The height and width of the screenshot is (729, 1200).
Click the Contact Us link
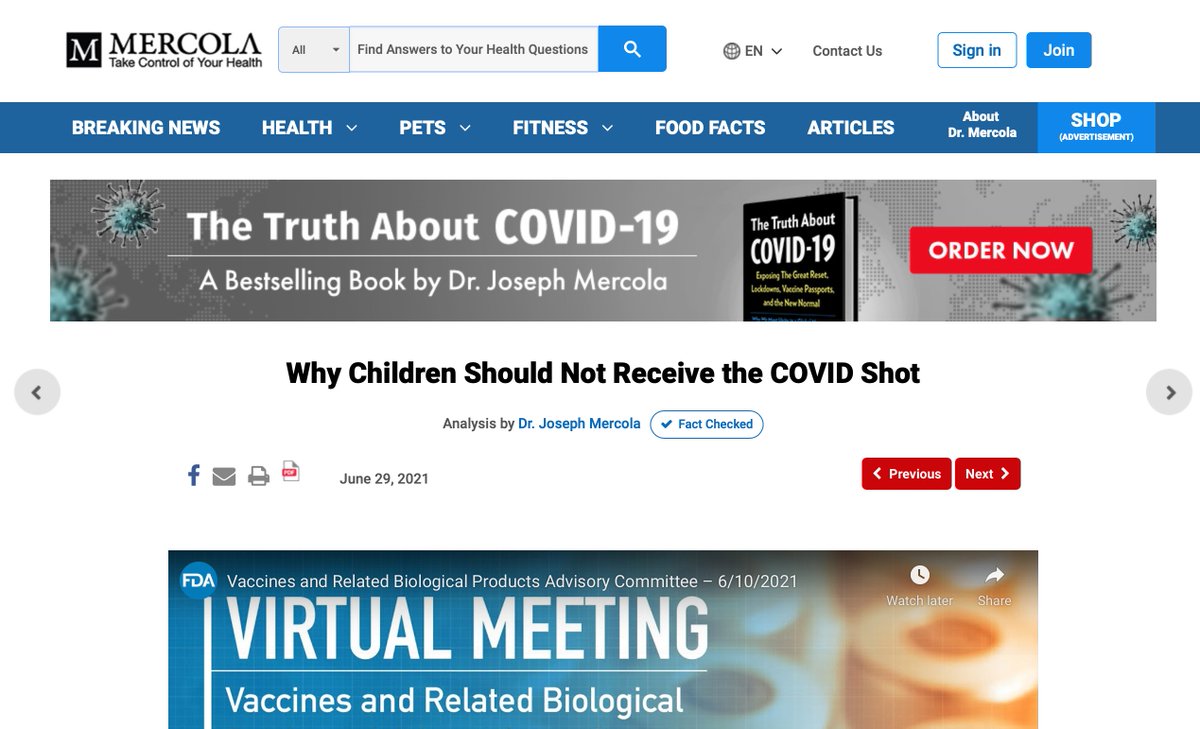[x=847, y=51]
